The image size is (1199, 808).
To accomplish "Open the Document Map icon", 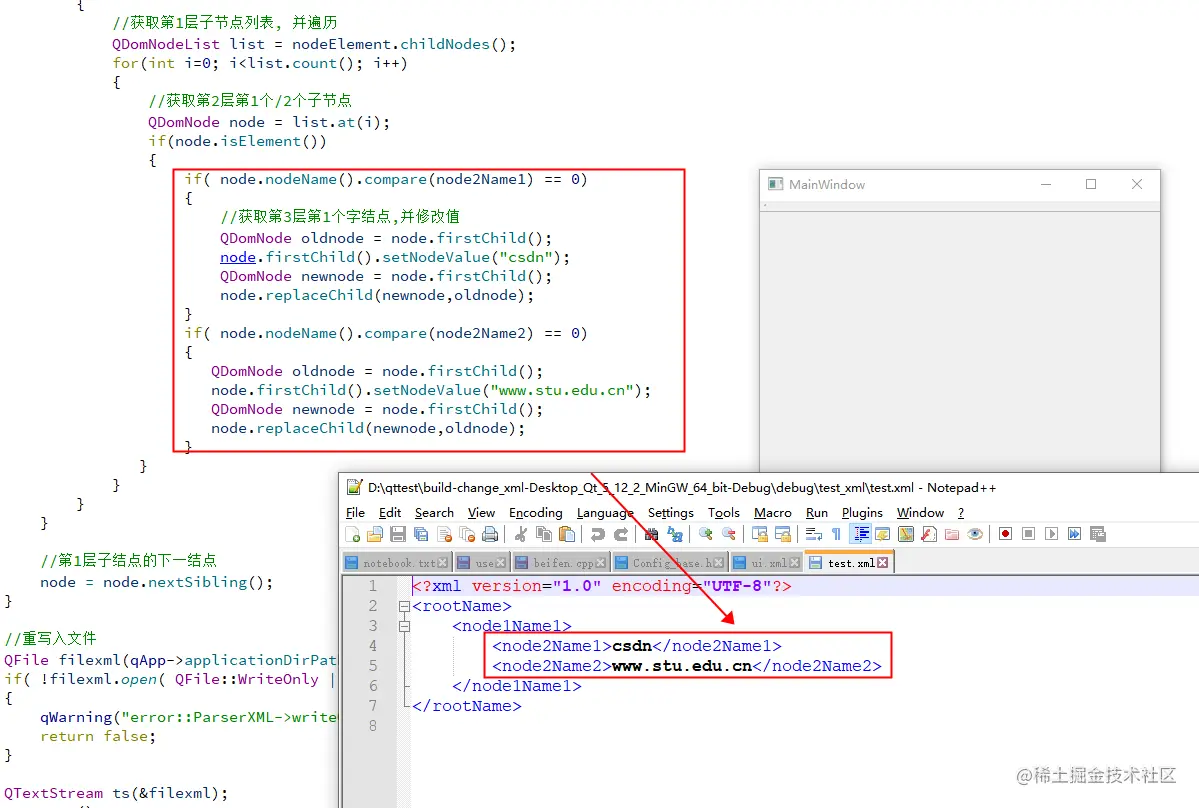I will [x=905, y=534].
